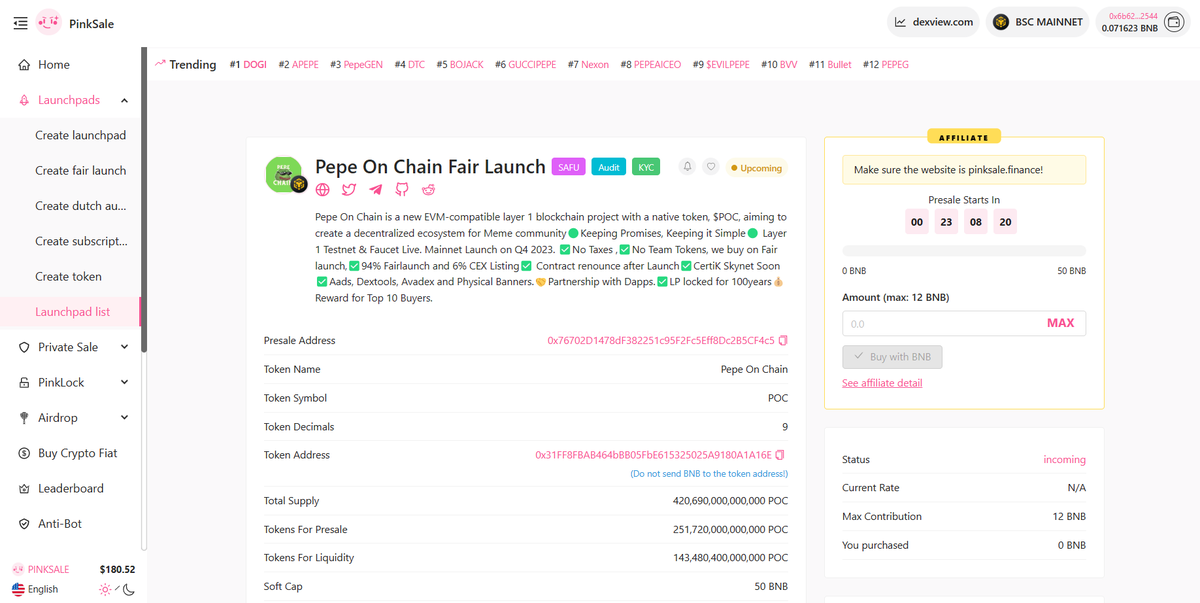Open the PinkSale logo home link
Image resolution: width=1200 pixels, height=603 pixels.
pos(75,23)
